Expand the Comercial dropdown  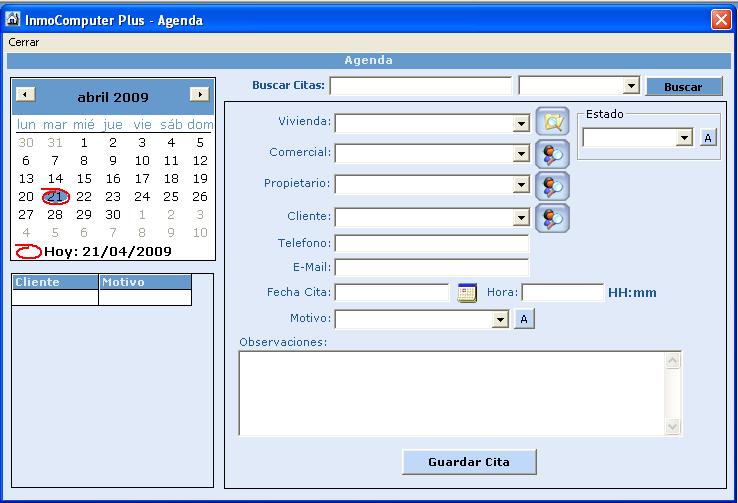click(x=521, y=154)
